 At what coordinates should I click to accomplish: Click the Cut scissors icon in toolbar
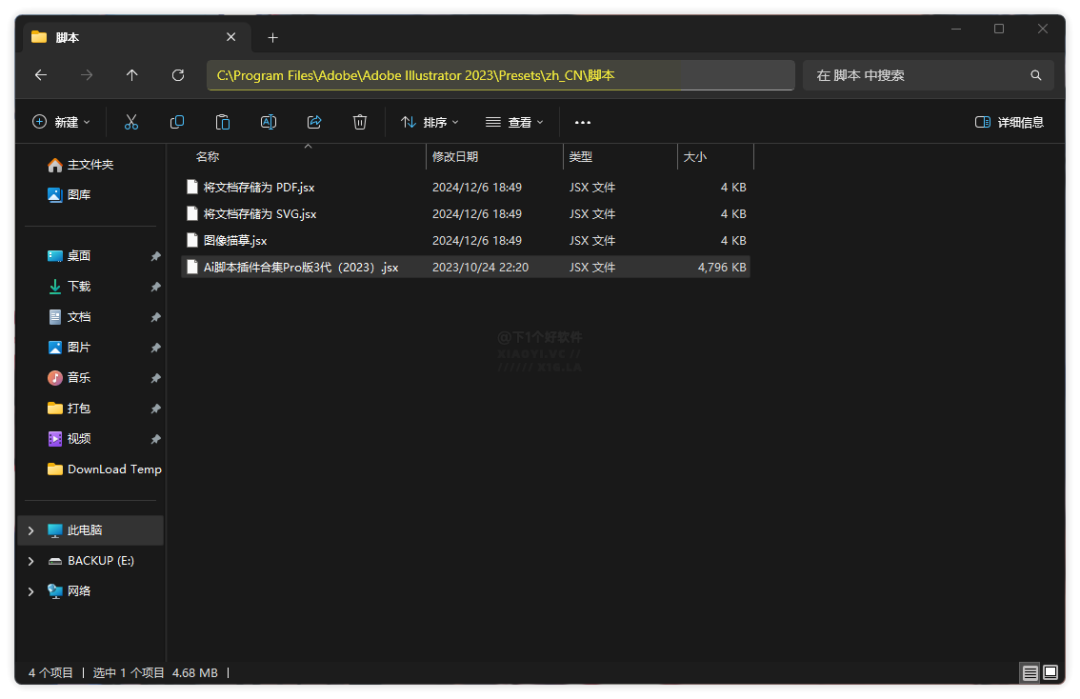131,122
